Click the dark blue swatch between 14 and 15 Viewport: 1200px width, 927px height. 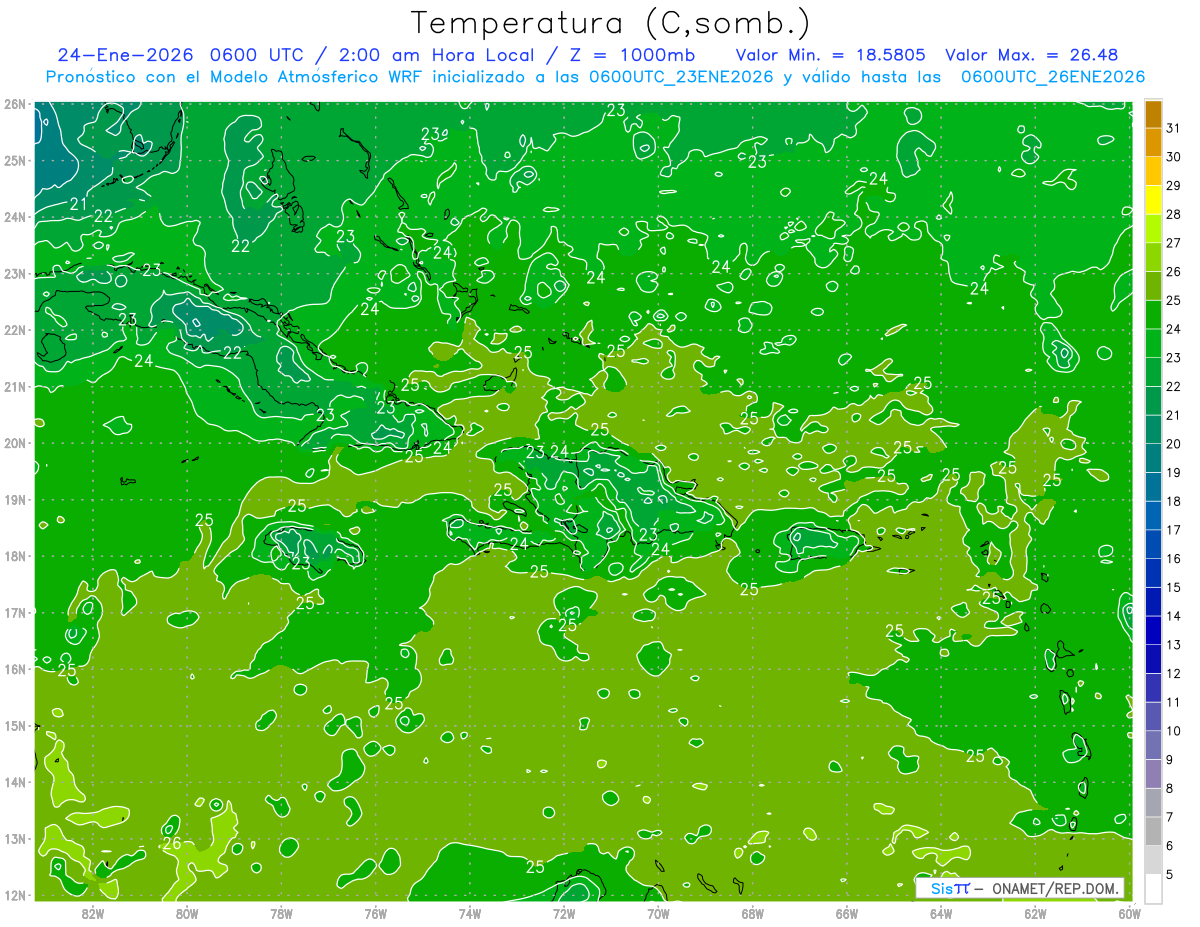[x=1153, y=602]
